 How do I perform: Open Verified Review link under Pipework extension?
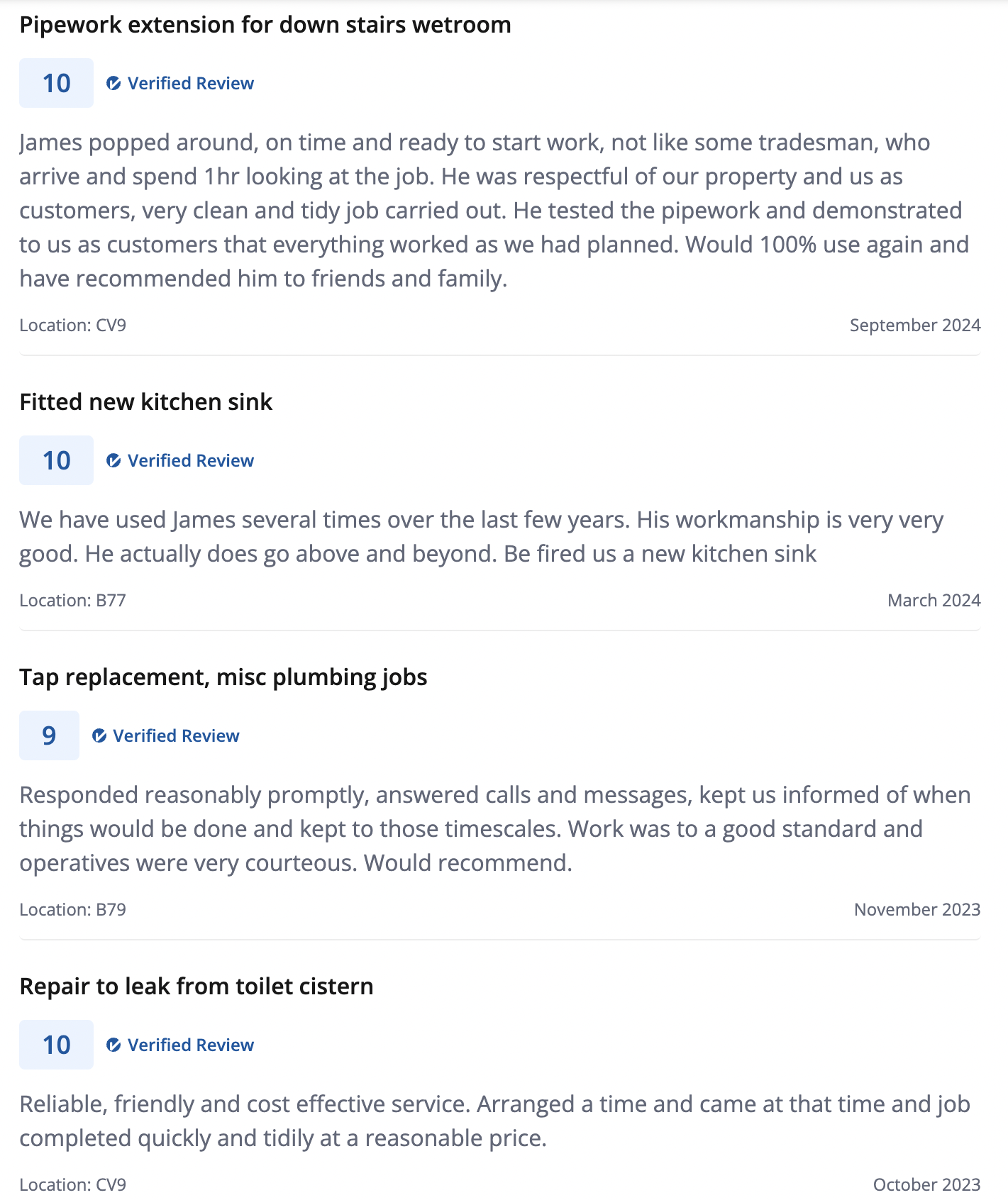tap(191, 84)
